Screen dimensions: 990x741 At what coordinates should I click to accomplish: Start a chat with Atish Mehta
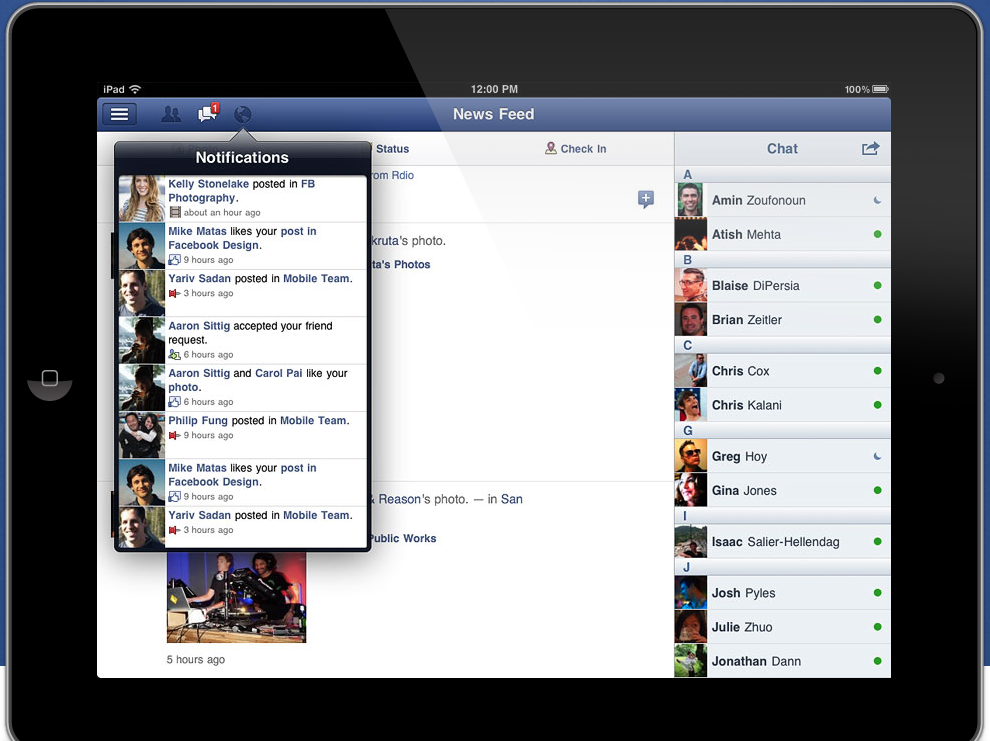pyautogui.click(x=783, y=234)
